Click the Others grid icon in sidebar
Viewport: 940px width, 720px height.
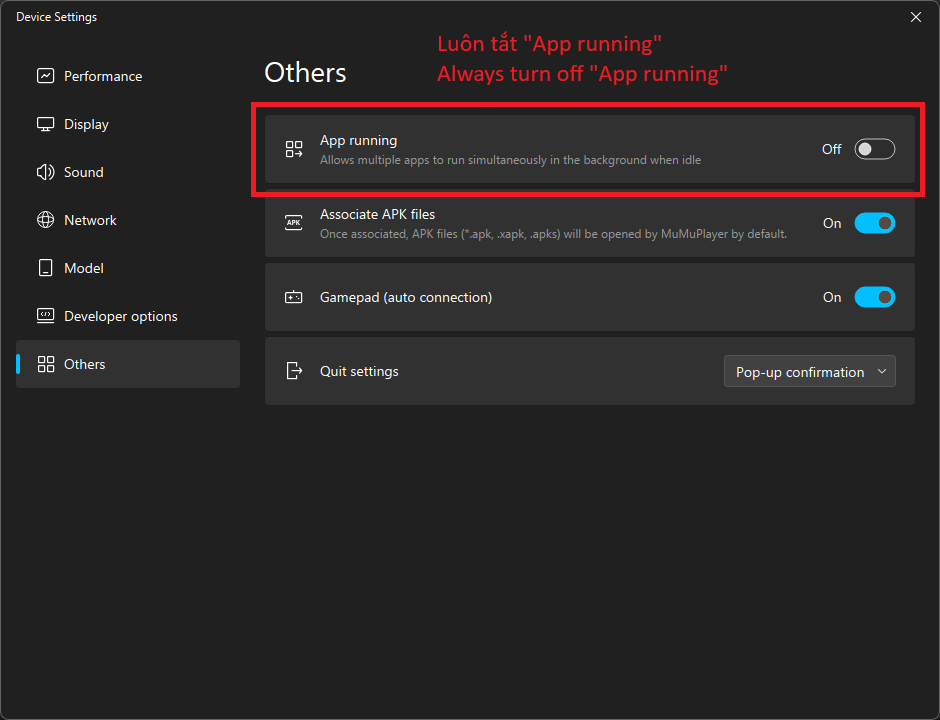click(46, 364)
